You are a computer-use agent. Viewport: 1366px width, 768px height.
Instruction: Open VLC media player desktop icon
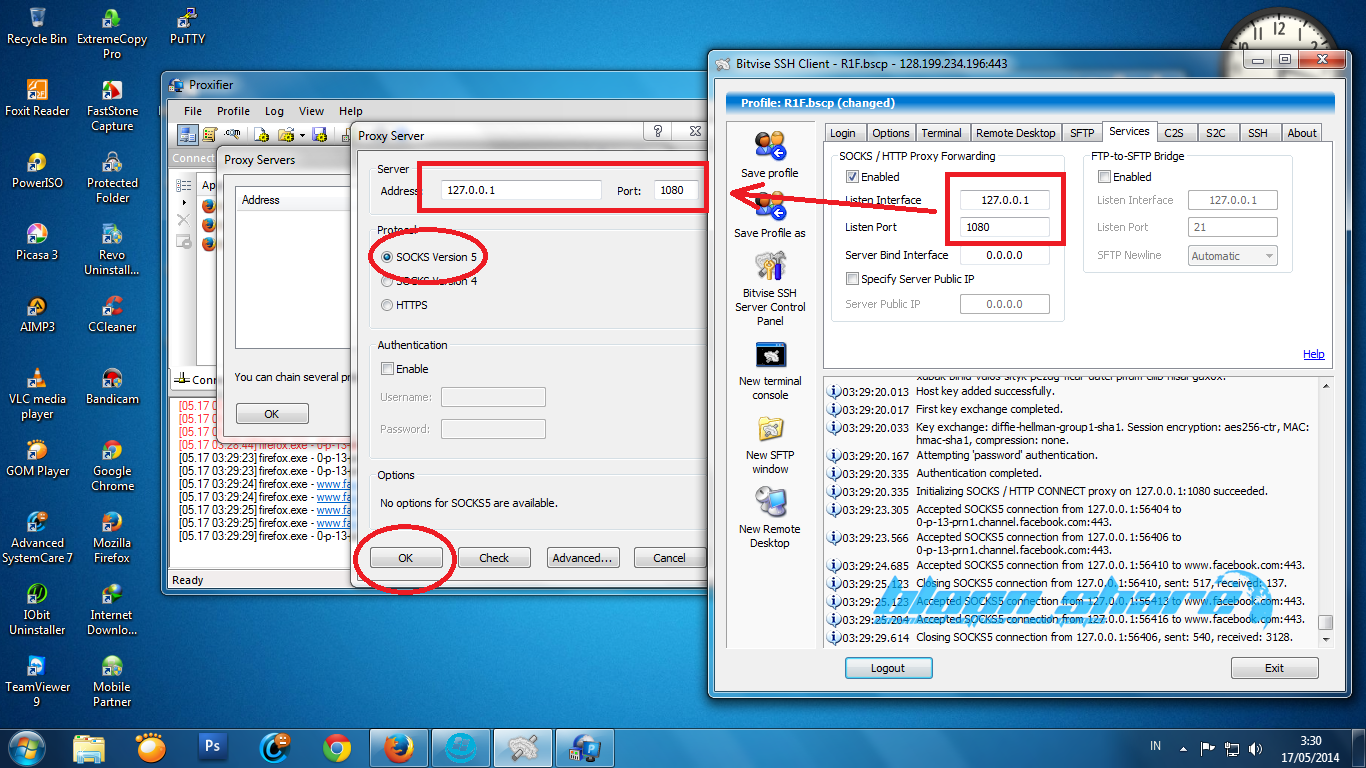[37, 378]
